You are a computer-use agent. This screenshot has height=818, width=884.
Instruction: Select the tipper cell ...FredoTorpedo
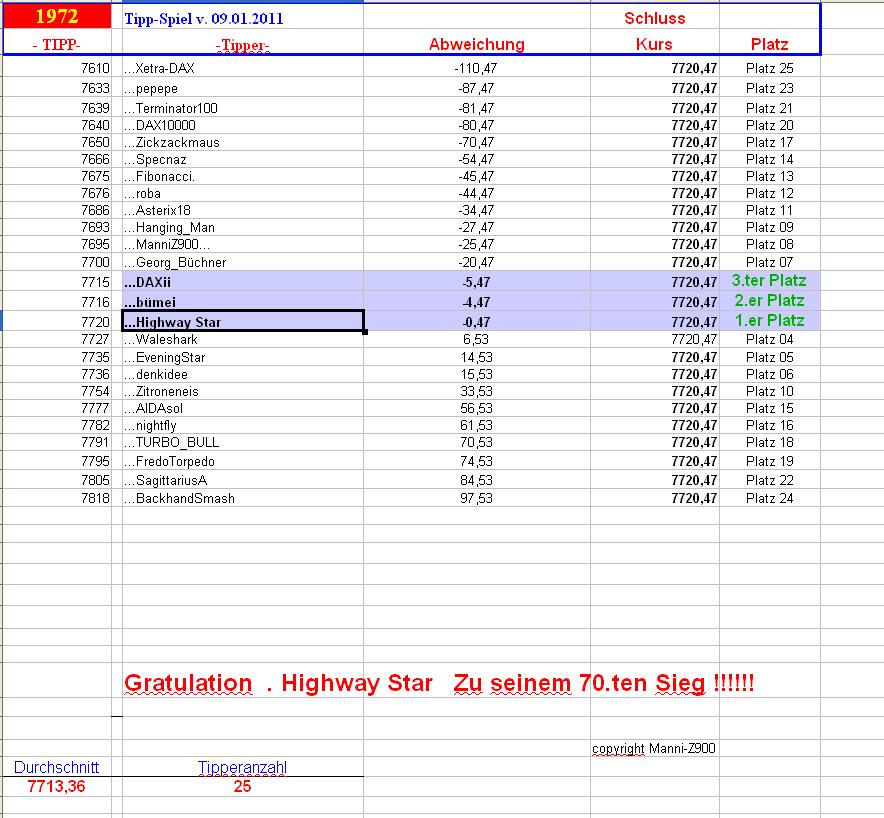(x=243, y=461)
